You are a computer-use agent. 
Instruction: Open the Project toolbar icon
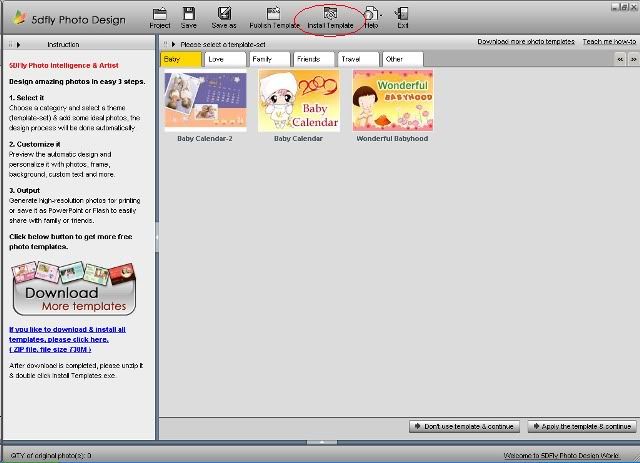coord(160,18)
